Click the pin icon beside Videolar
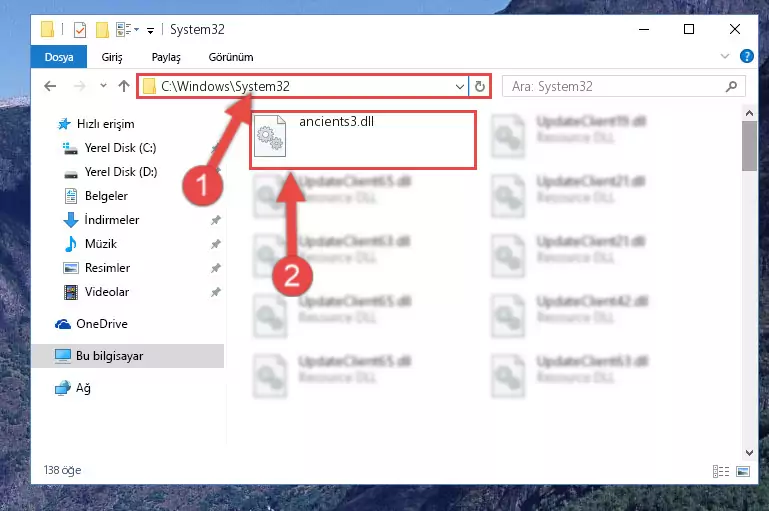 (215, 292)
